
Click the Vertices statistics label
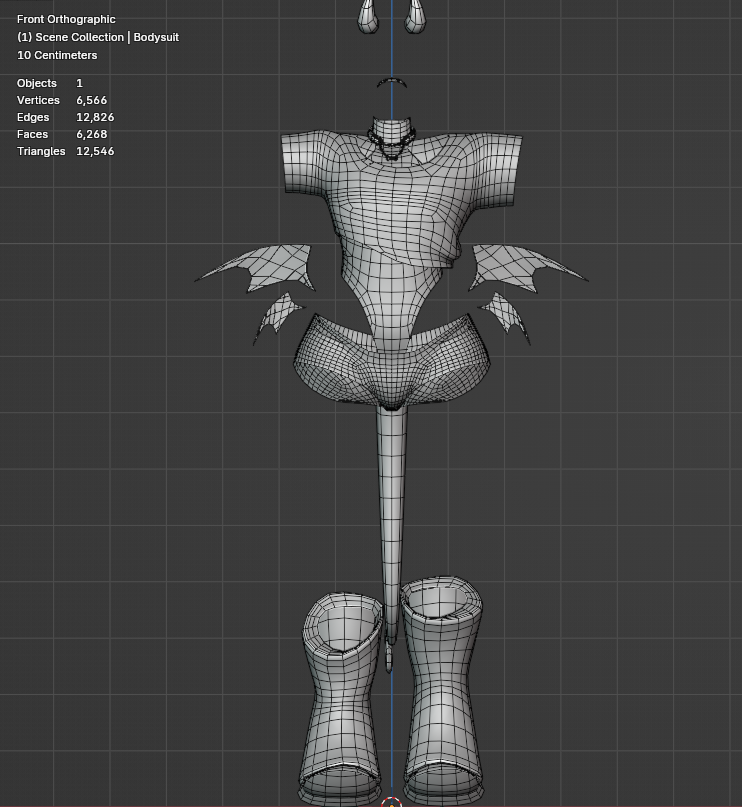coord(38,100)
